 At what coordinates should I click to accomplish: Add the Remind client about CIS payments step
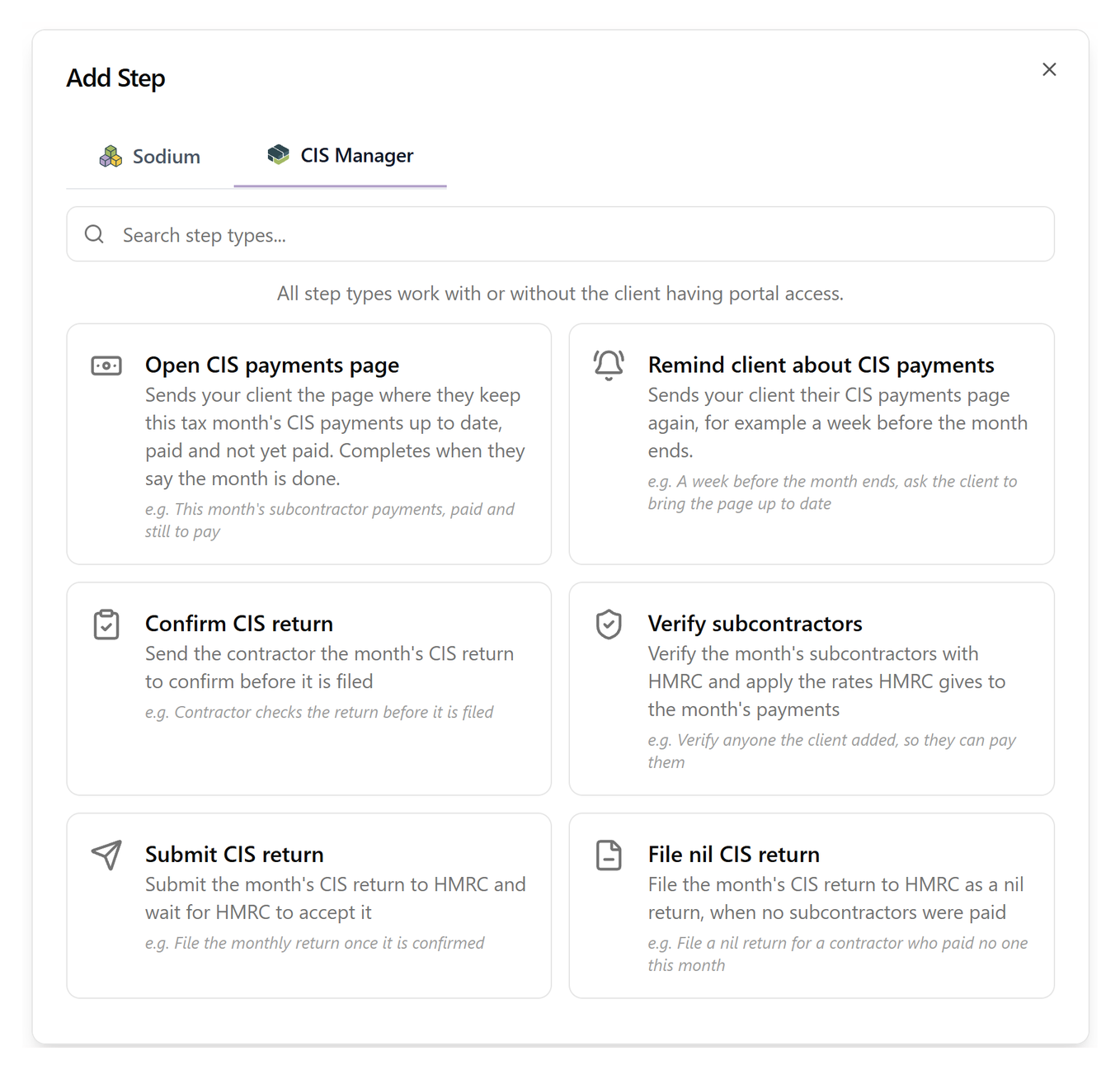tap(812, 444)
